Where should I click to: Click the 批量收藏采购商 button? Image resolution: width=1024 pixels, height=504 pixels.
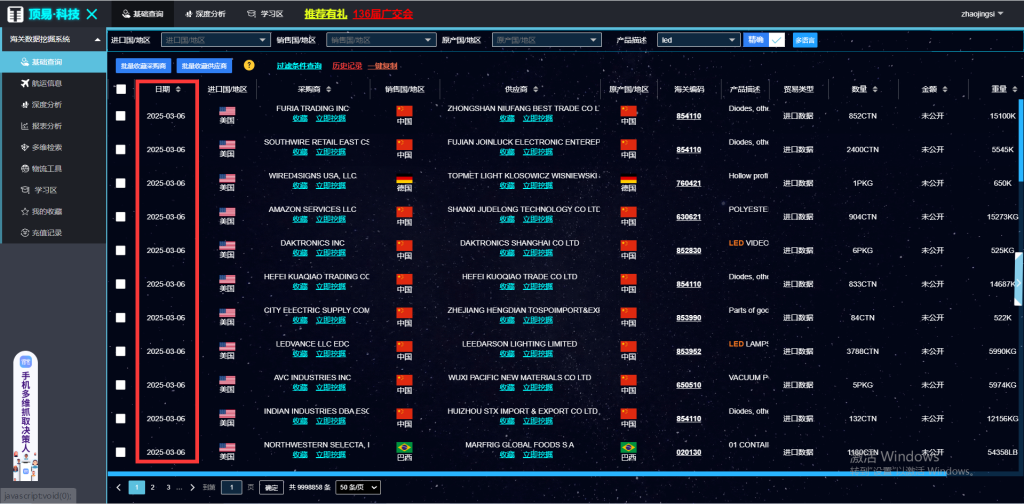pyautogui.click(x=143, y=65)
